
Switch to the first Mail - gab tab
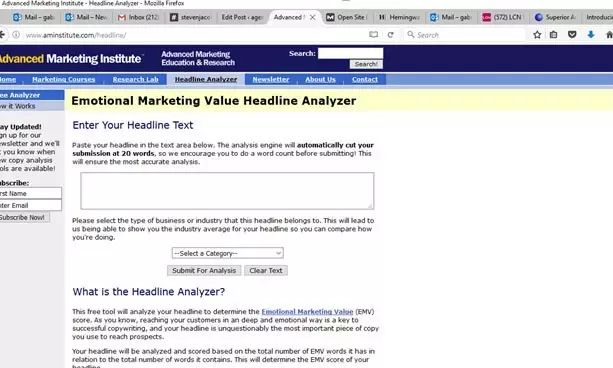33,17
